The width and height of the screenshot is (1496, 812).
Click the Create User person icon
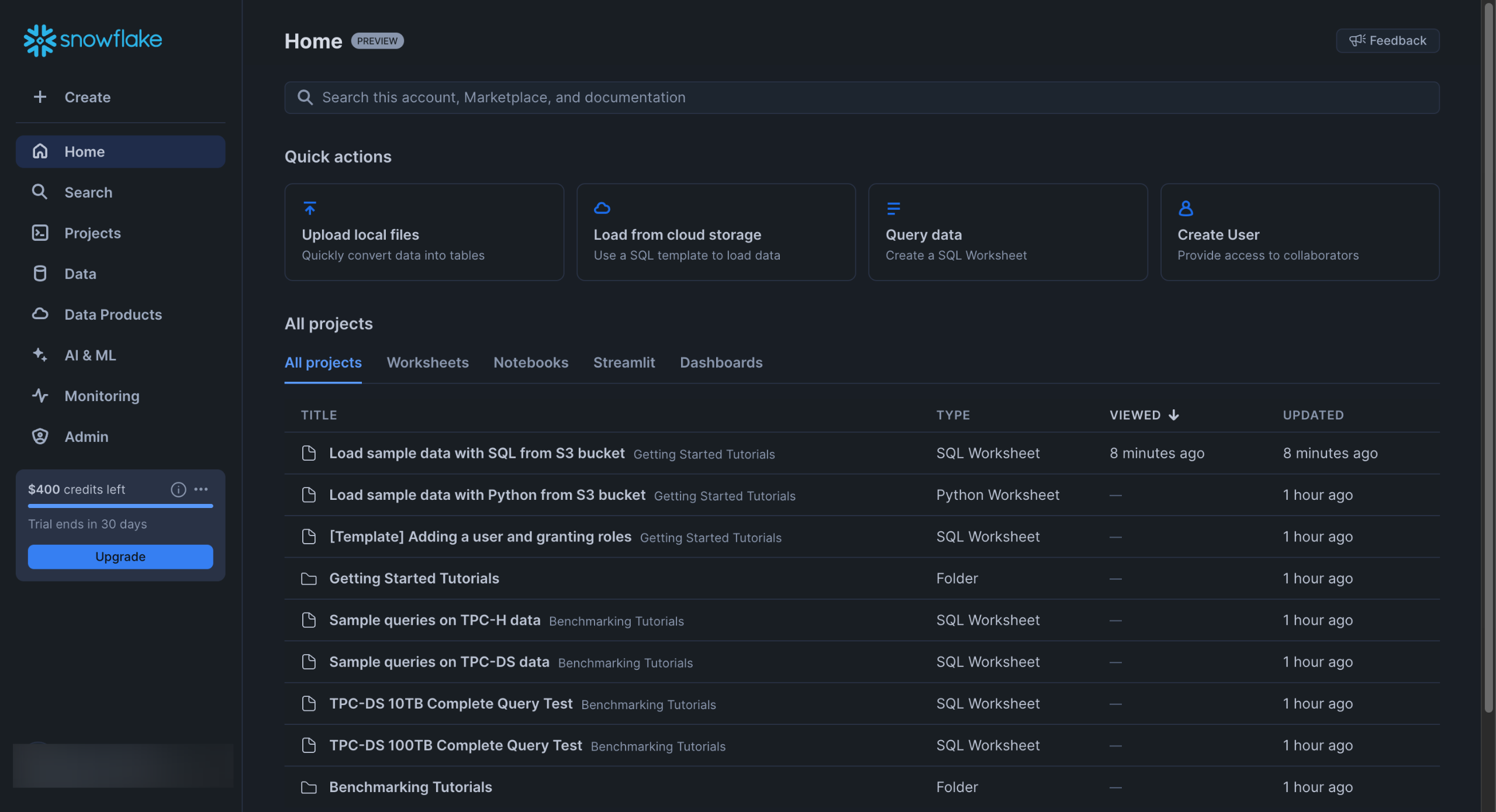click(1185, 208)
